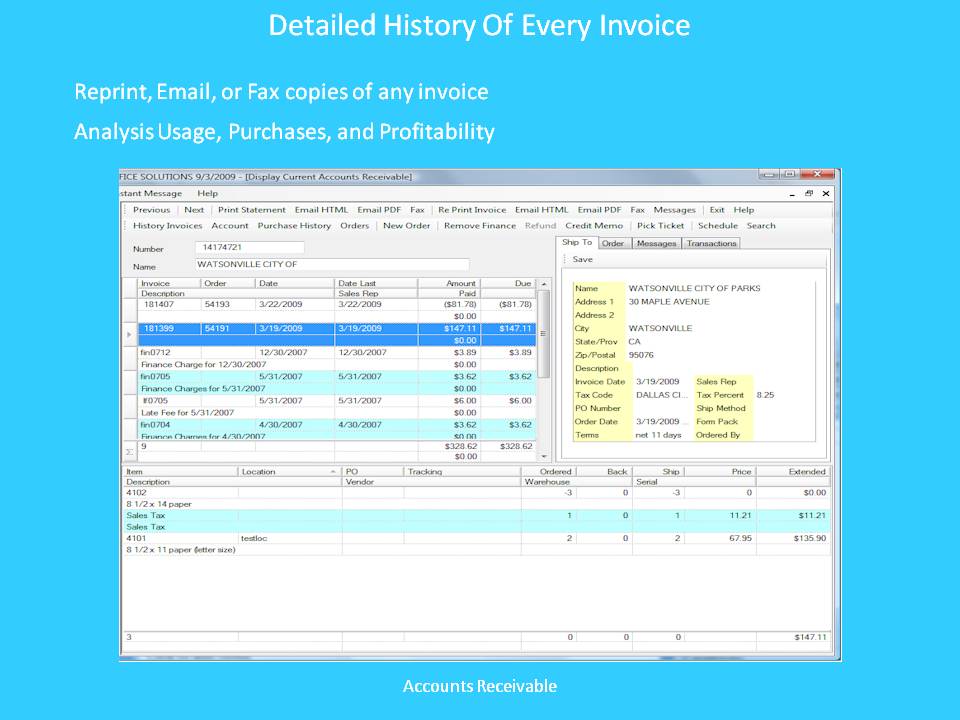Click Address 1 value 30 MAPLE AVENUE

click(x=669, y=302)
